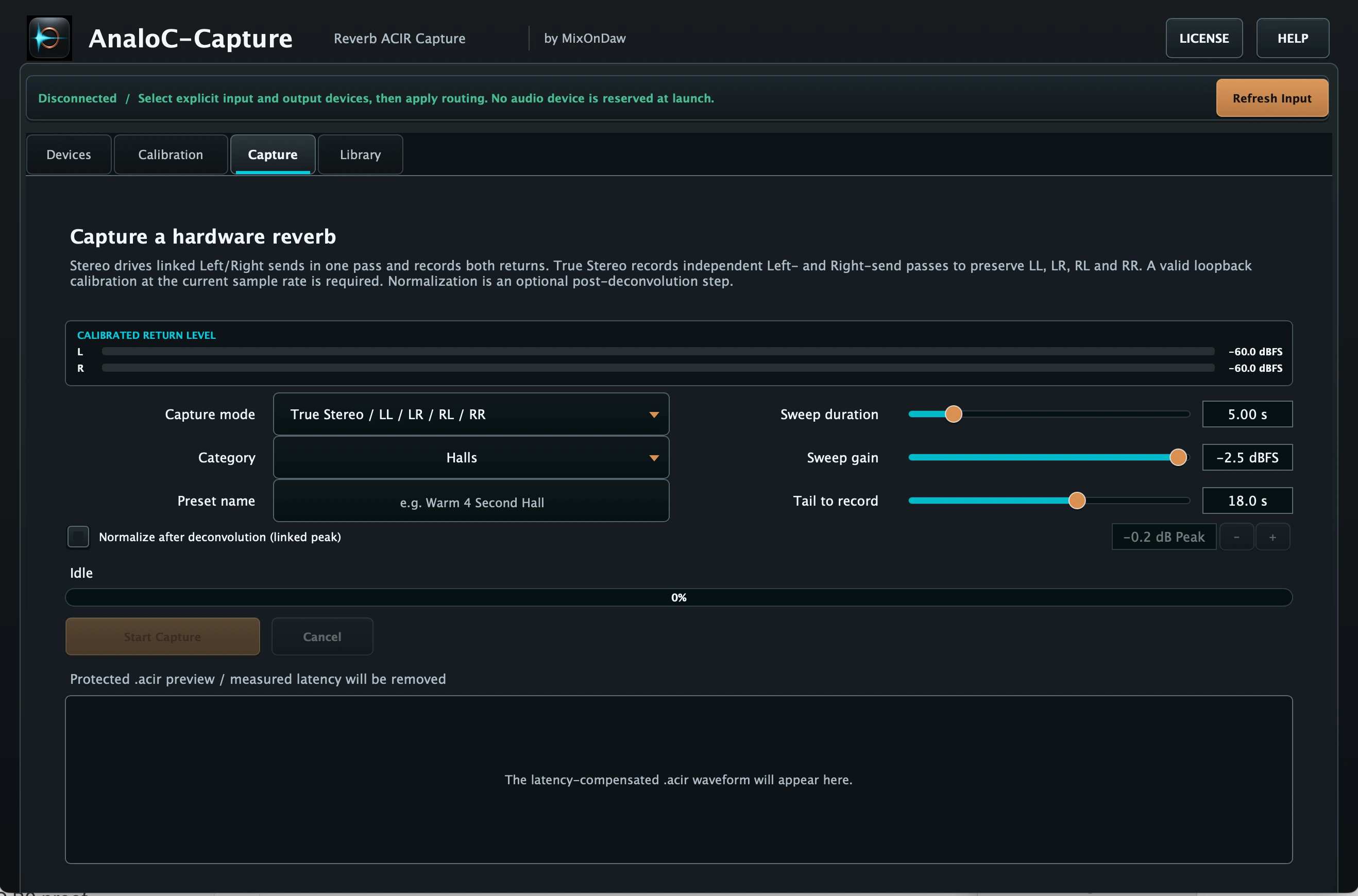
Task: Click the Disconnected status text
Action: (77, 98)
